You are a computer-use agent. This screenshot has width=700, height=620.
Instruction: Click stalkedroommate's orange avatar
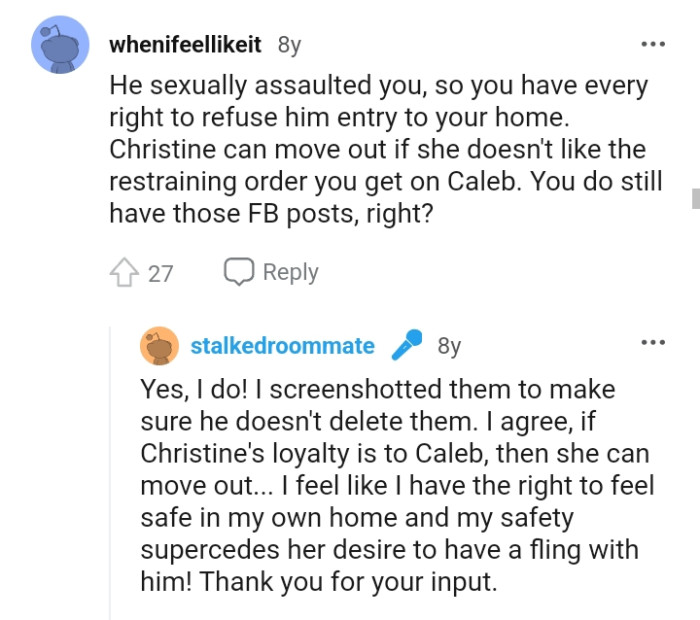click(x=158, y=346)
